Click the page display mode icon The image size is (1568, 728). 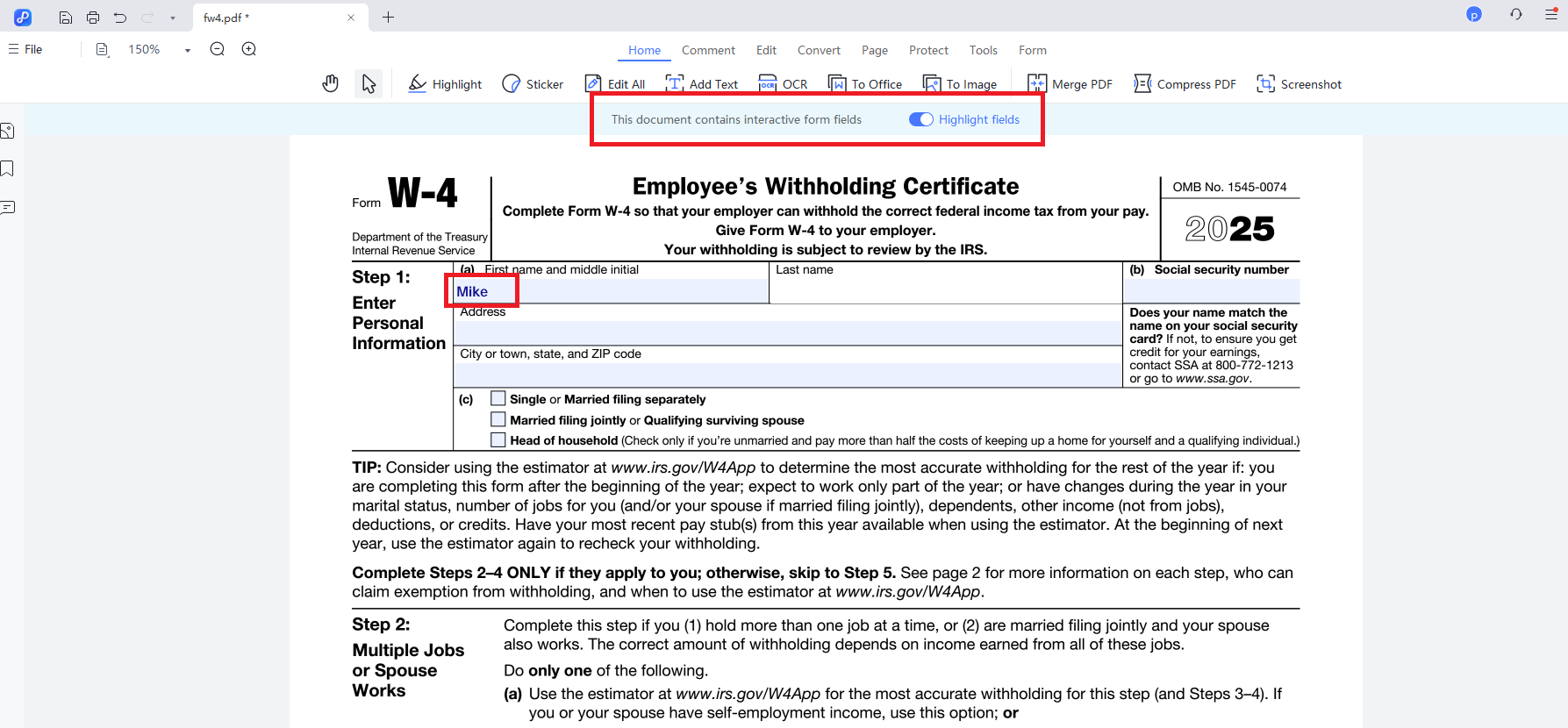point(103,50)
